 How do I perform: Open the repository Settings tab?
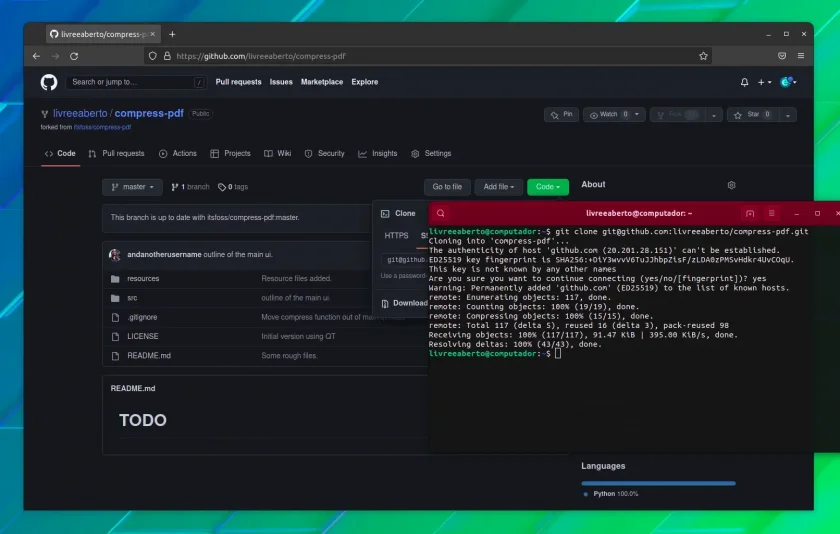[x=431, y=154]
